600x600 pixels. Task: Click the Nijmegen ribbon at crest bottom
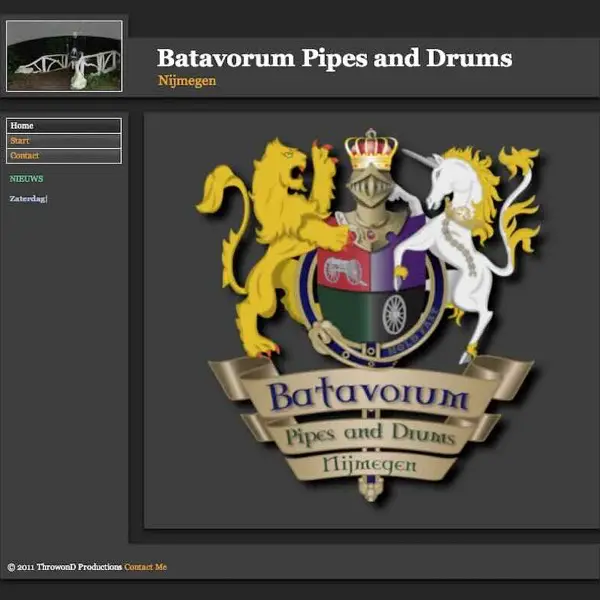(370, 466)
